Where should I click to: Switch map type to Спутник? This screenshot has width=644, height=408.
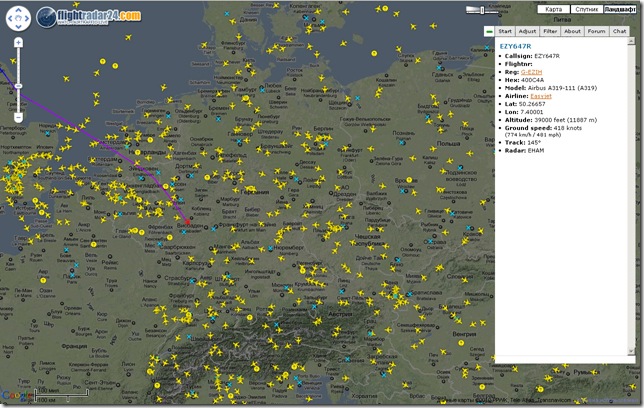pos(586,9)
